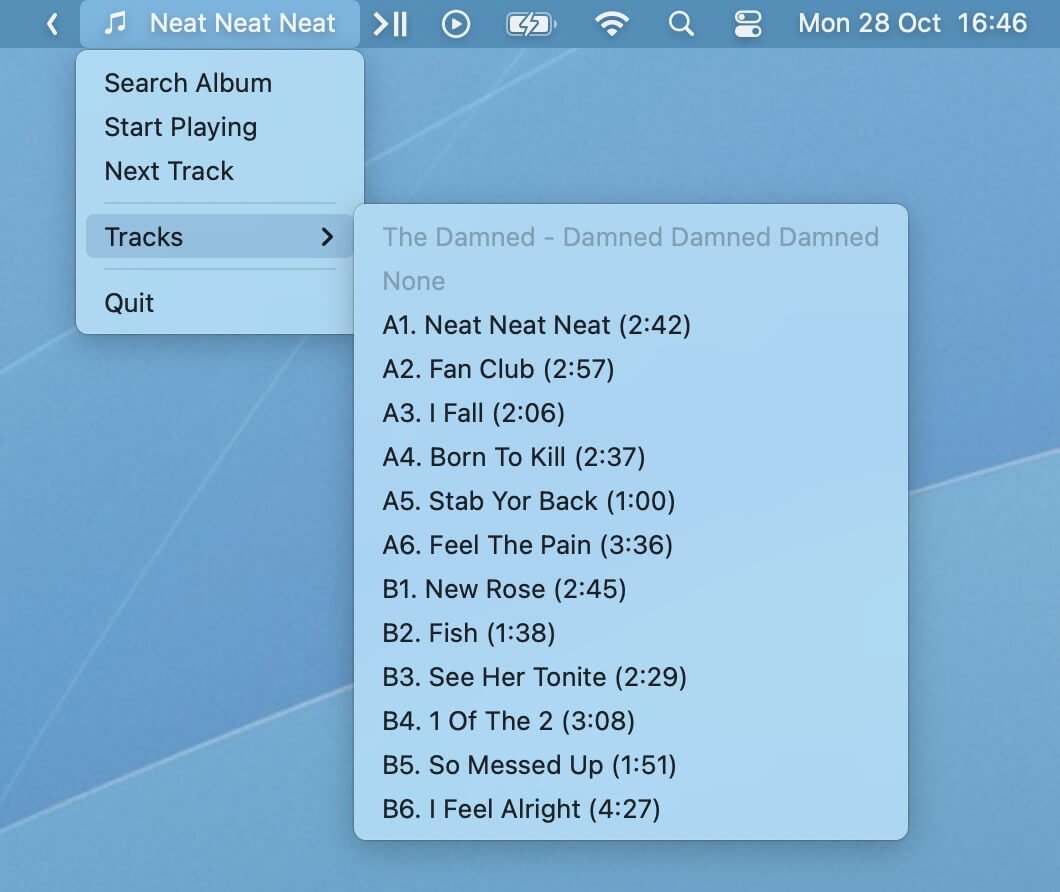Viewport: 1060px width, 892px height.
Task: Select track A1. Neat Neat Neat
Action: [x=536, y=325]
